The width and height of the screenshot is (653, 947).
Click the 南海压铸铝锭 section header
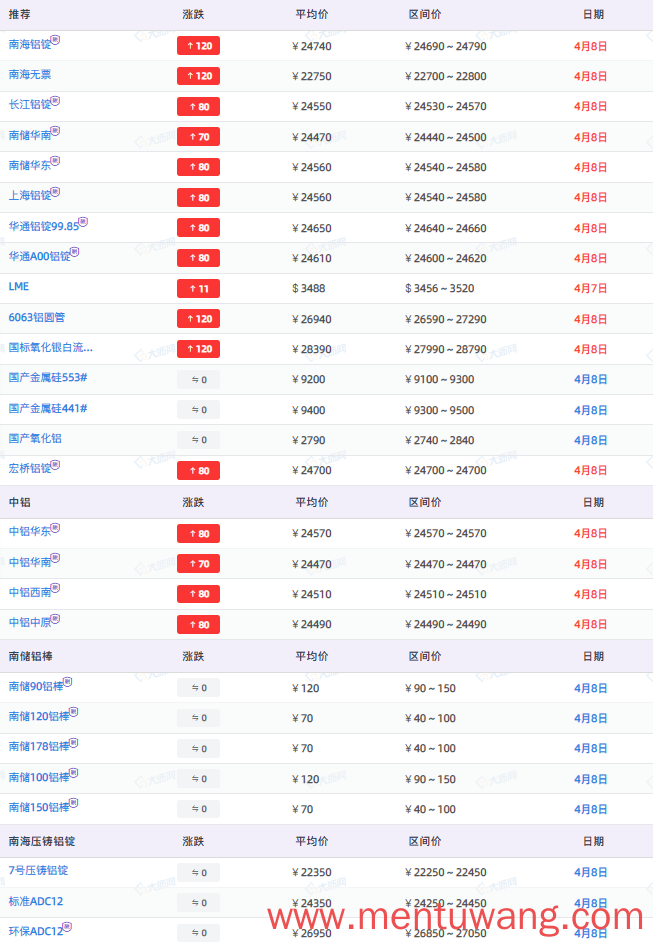42,841
